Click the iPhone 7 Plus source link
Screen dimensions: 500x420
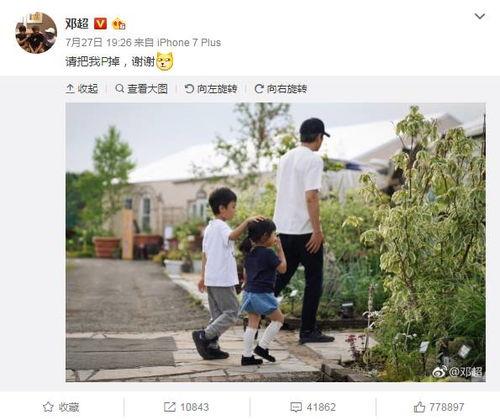(x=189, y=43)
